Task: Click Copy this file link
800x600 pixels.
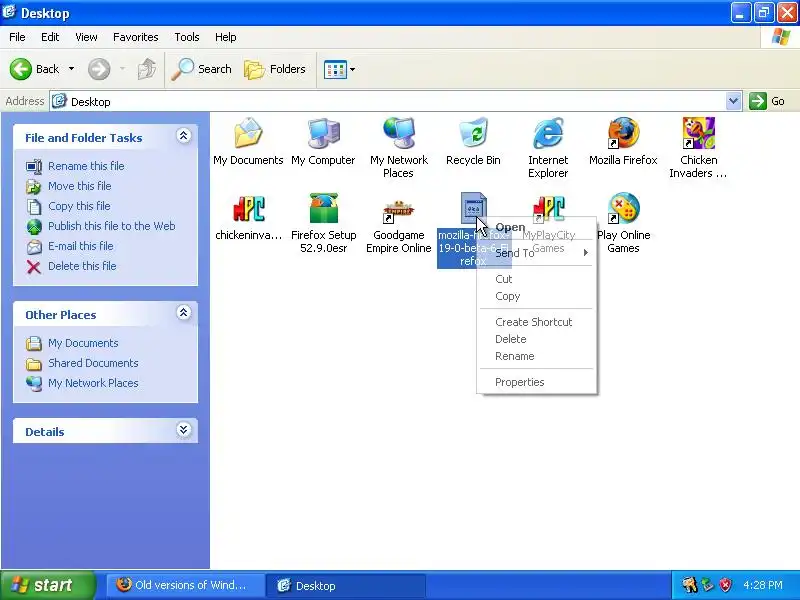Action: pyautogui.click(x=79, y=206)
